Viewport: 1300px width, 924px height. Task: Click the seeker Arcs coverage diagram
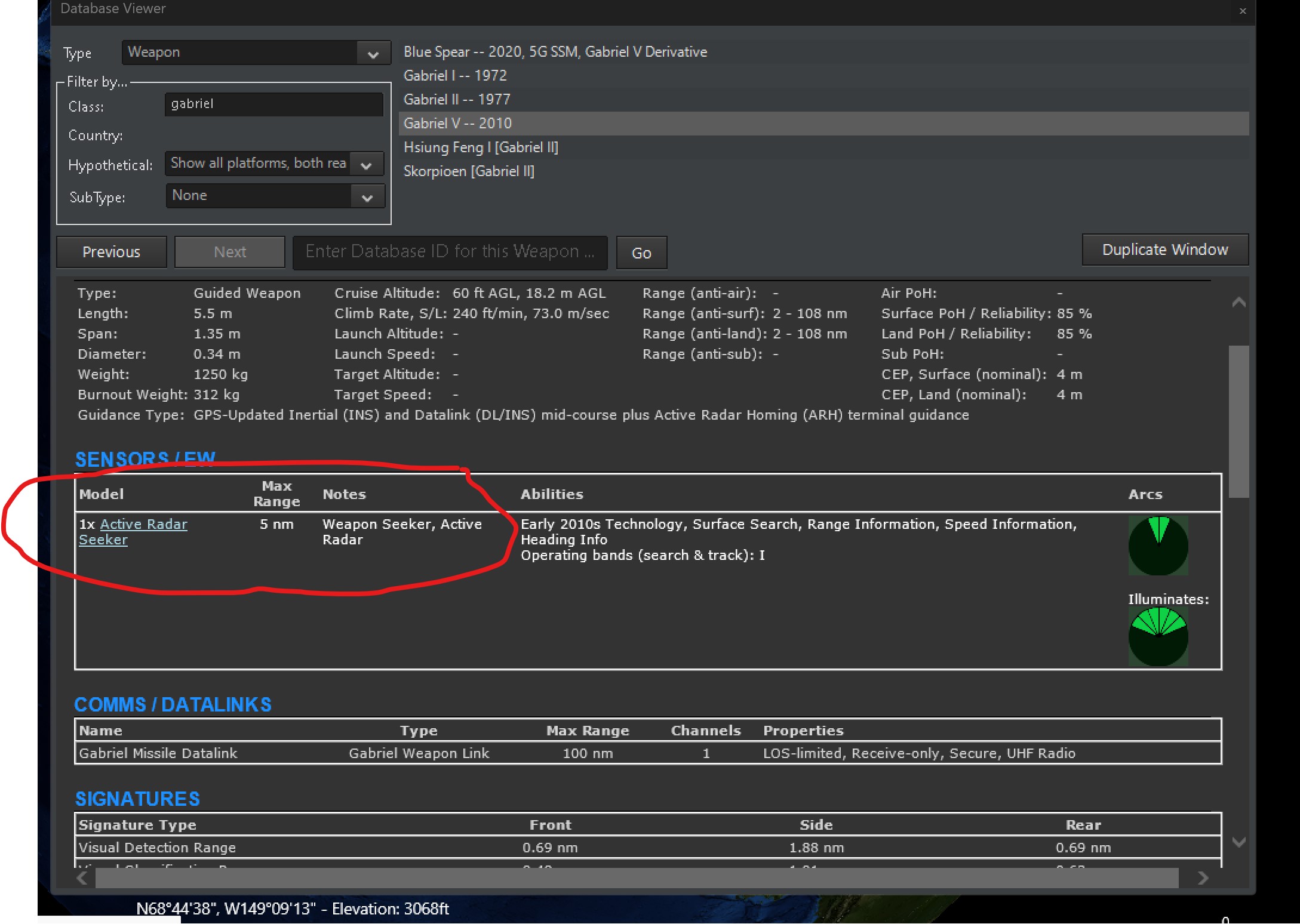pos(1157,545)
